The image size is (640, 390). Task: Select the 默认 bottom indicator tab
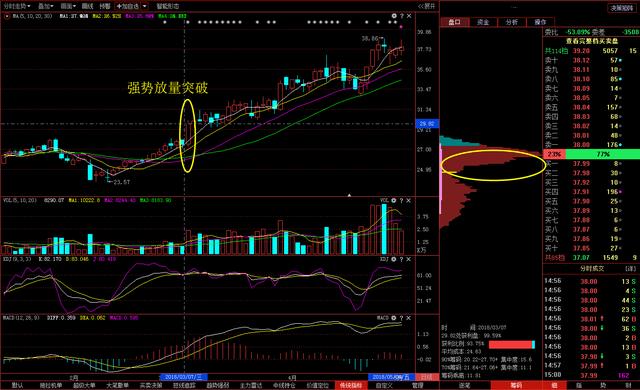(x=18, y=385)
